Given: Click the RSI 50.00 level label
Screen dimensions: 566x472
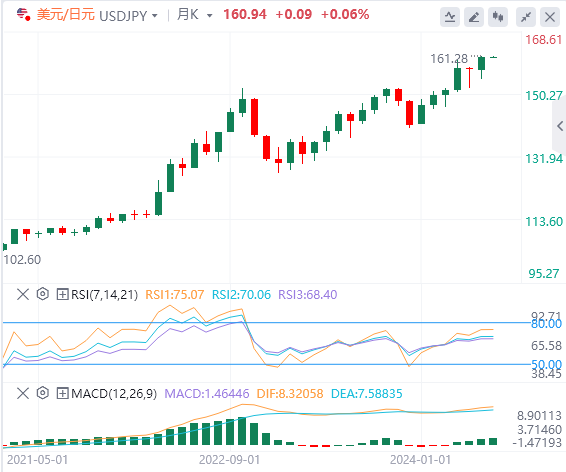Looking at the screenshot, I should [546, 365].
